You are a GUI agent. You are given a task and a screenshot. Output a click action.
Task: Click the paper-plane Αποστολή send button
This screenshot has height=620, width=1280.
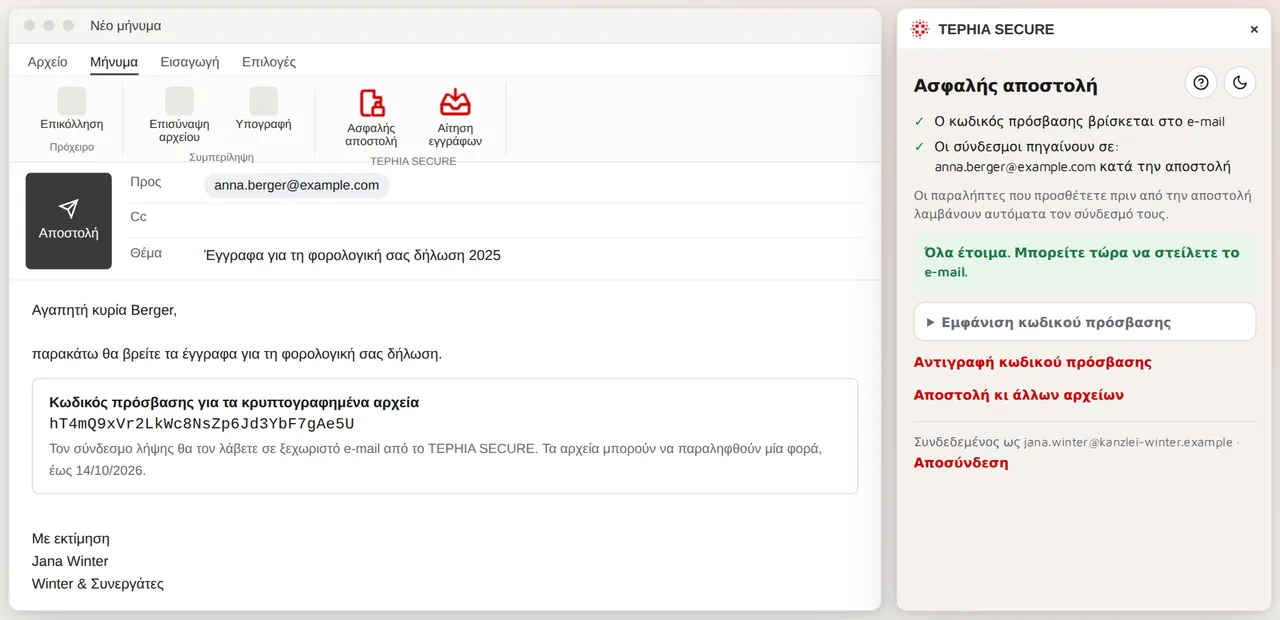pyautogui.click(x=68, y=221)
